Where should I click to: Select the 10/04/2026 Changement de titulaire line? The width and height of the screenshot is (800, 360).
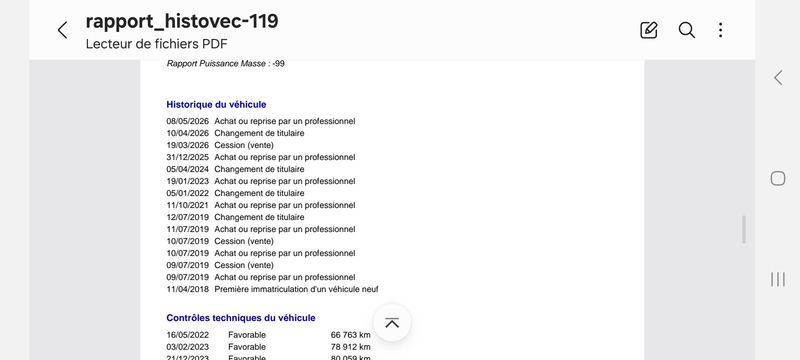(x=235, y=133)
